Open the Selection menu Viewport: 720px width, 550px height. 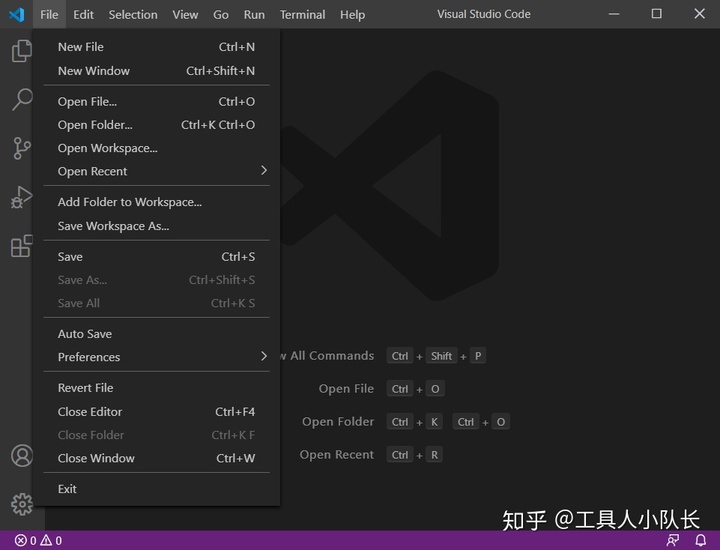133,15
